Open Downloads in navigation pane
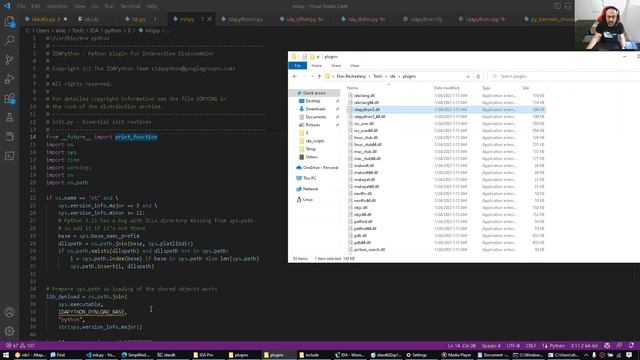The image size is (640, 360). [x=316, y=109]
